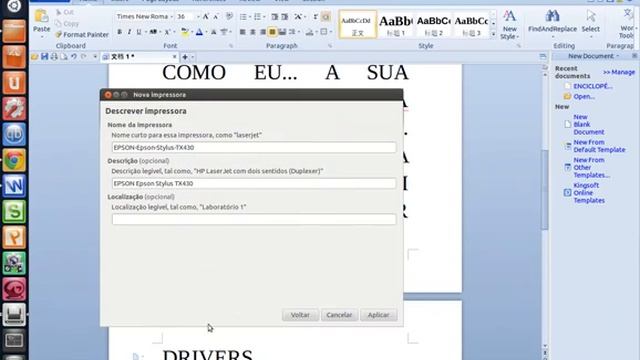Click the Manage link in Recent documents

[x=619, y=72]
